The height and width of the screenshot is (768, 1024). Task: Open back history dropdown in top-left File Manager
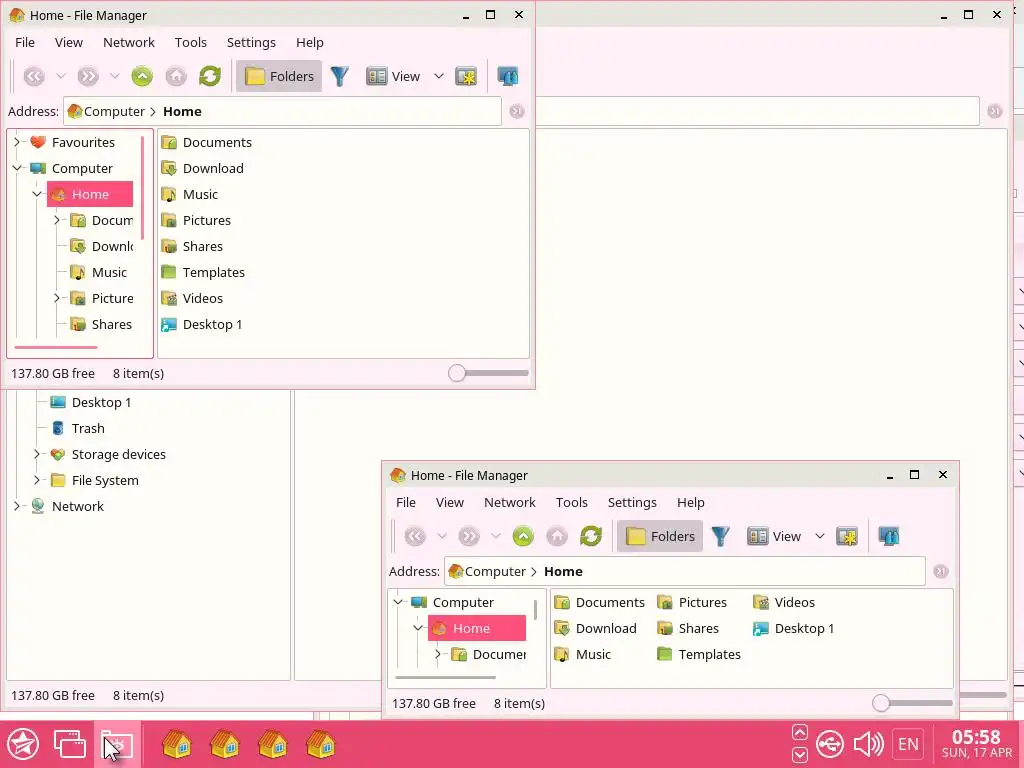point(61,76)
